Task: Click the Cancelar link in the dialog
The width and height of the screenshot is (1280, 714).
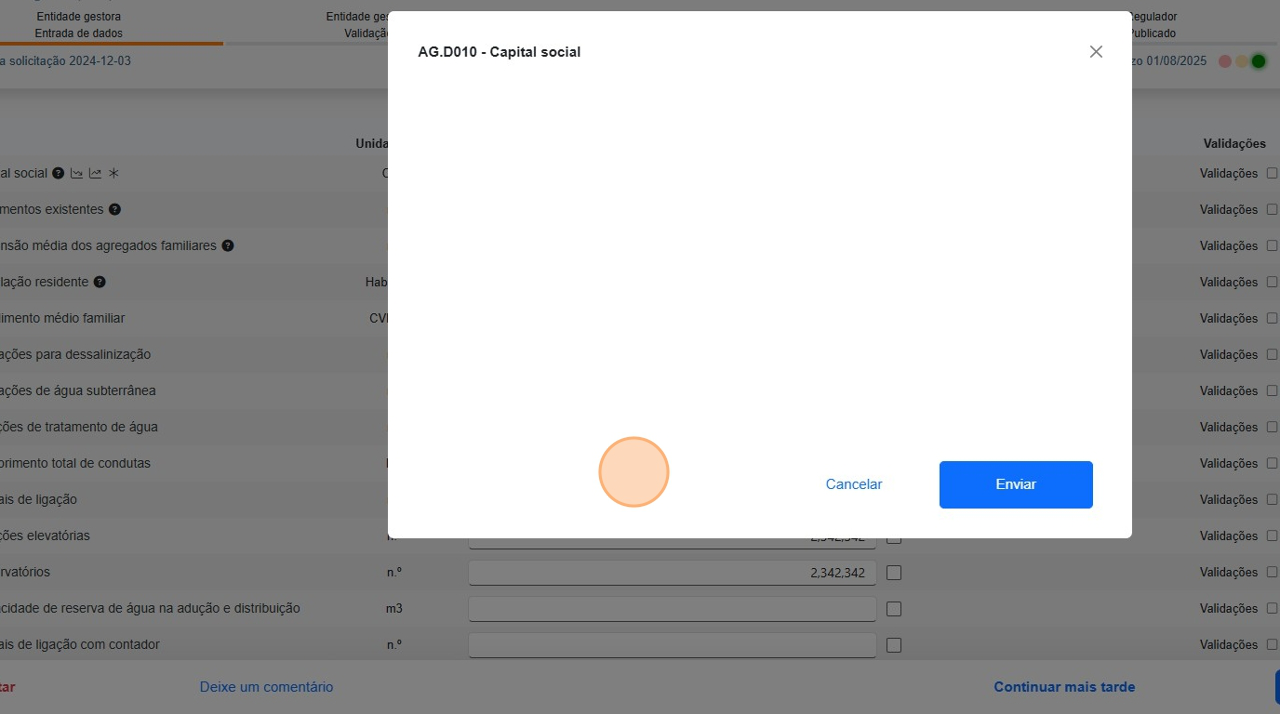Action: tap(853, 484)
